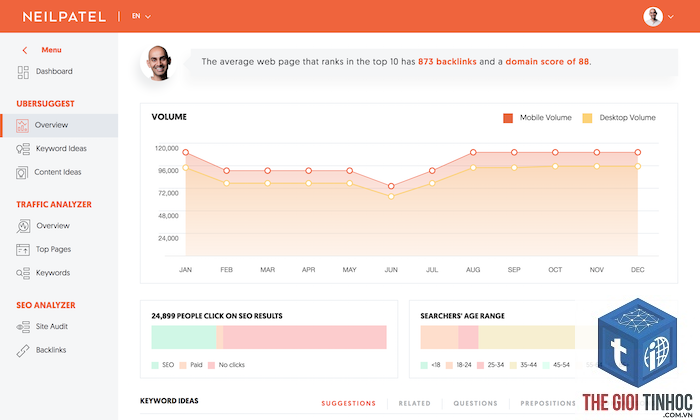Select the Traffic Analyzer Overview magnifier icon
700x420 pixels.
tap(23, 226)
